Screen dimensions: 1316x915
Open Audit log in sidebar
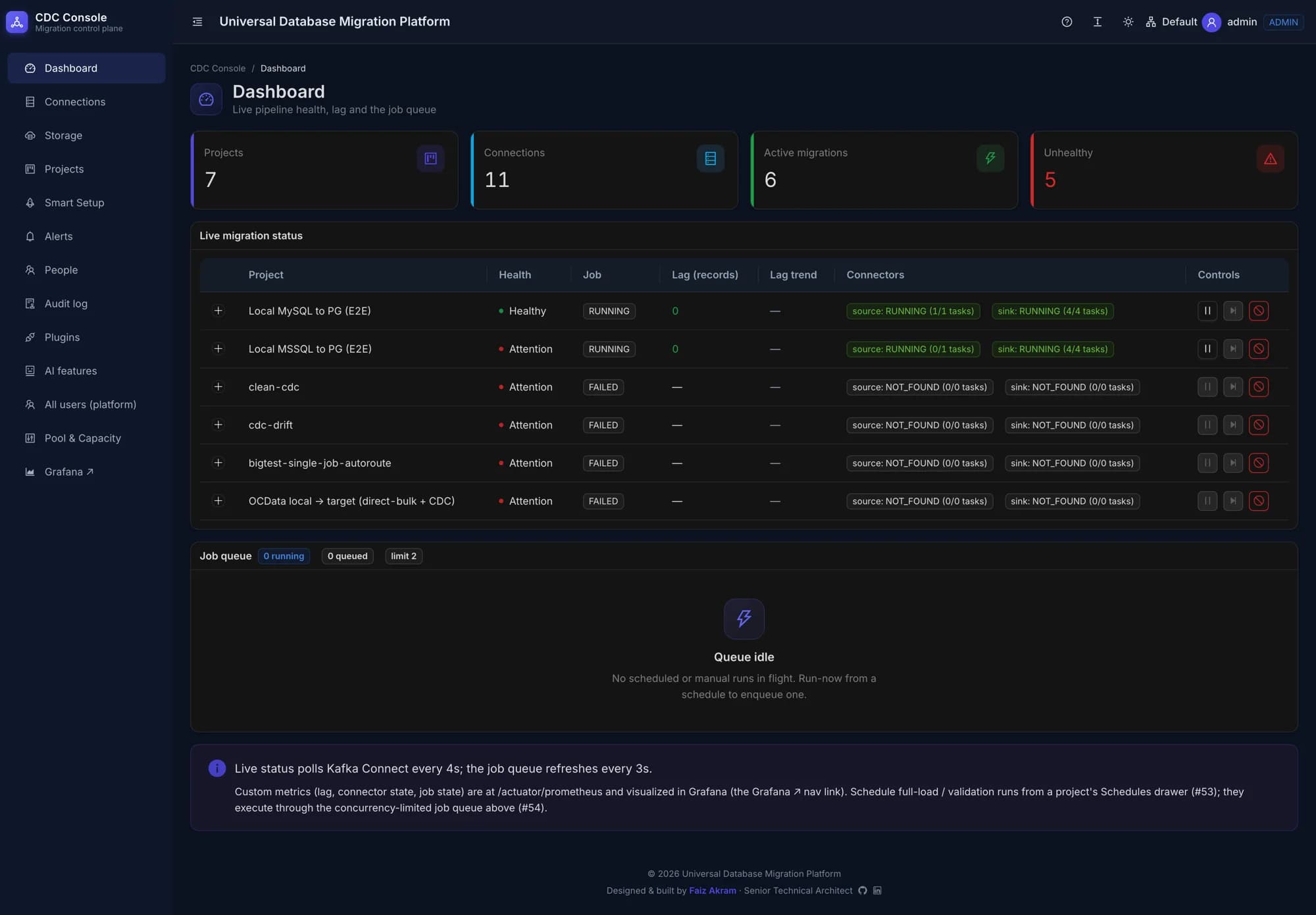click(86, 303)
